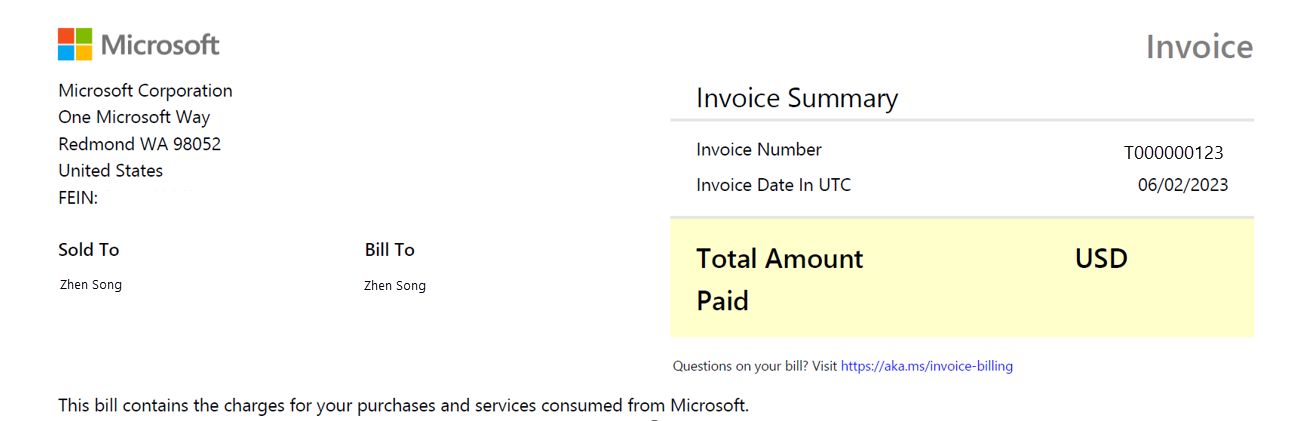This screenshot has width=1302, height=421.
Task: Select the large Invoice title heading
Action: click(x=1199, y=47)
